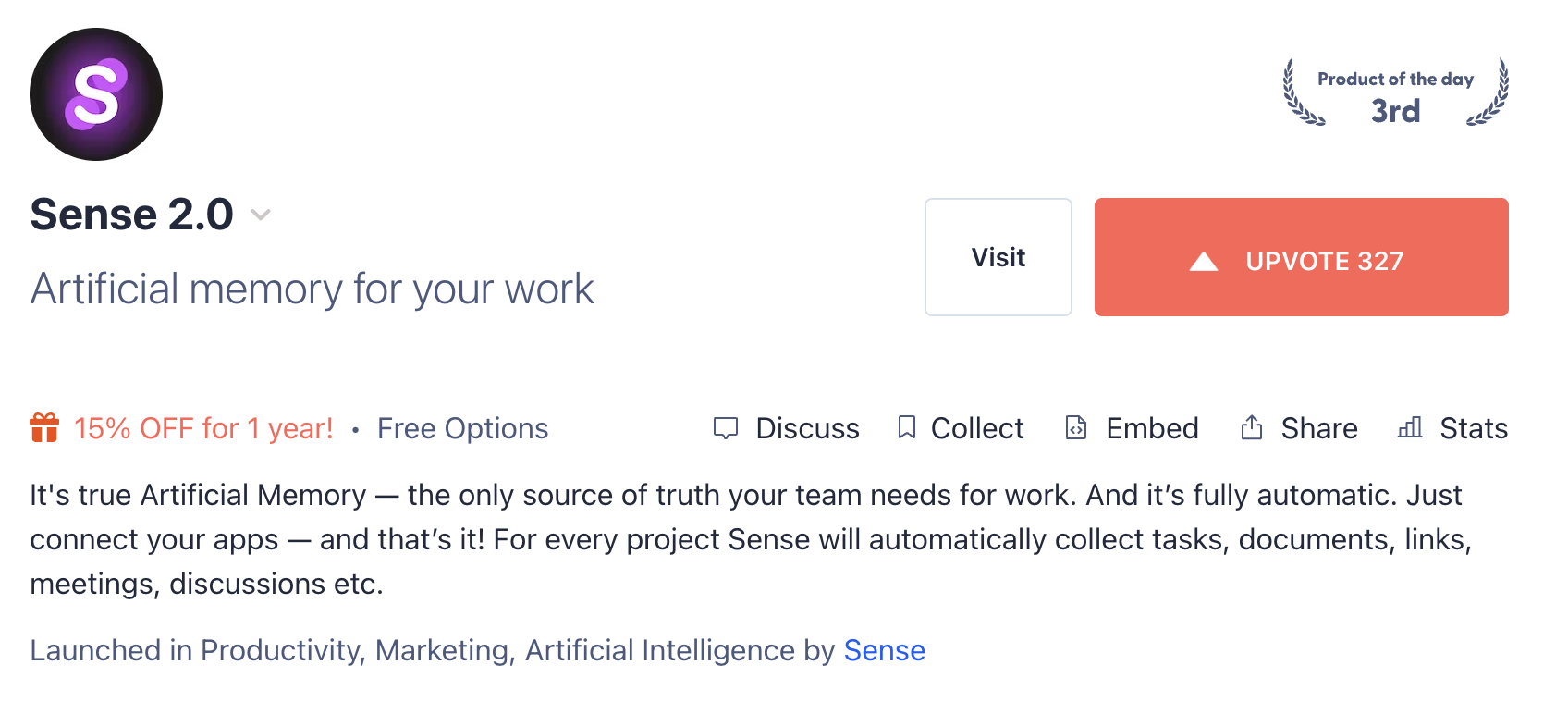Viewport: 1568px width, 714px height.
Task: Open the Product of the day badge
Action: coord(1395,94)
